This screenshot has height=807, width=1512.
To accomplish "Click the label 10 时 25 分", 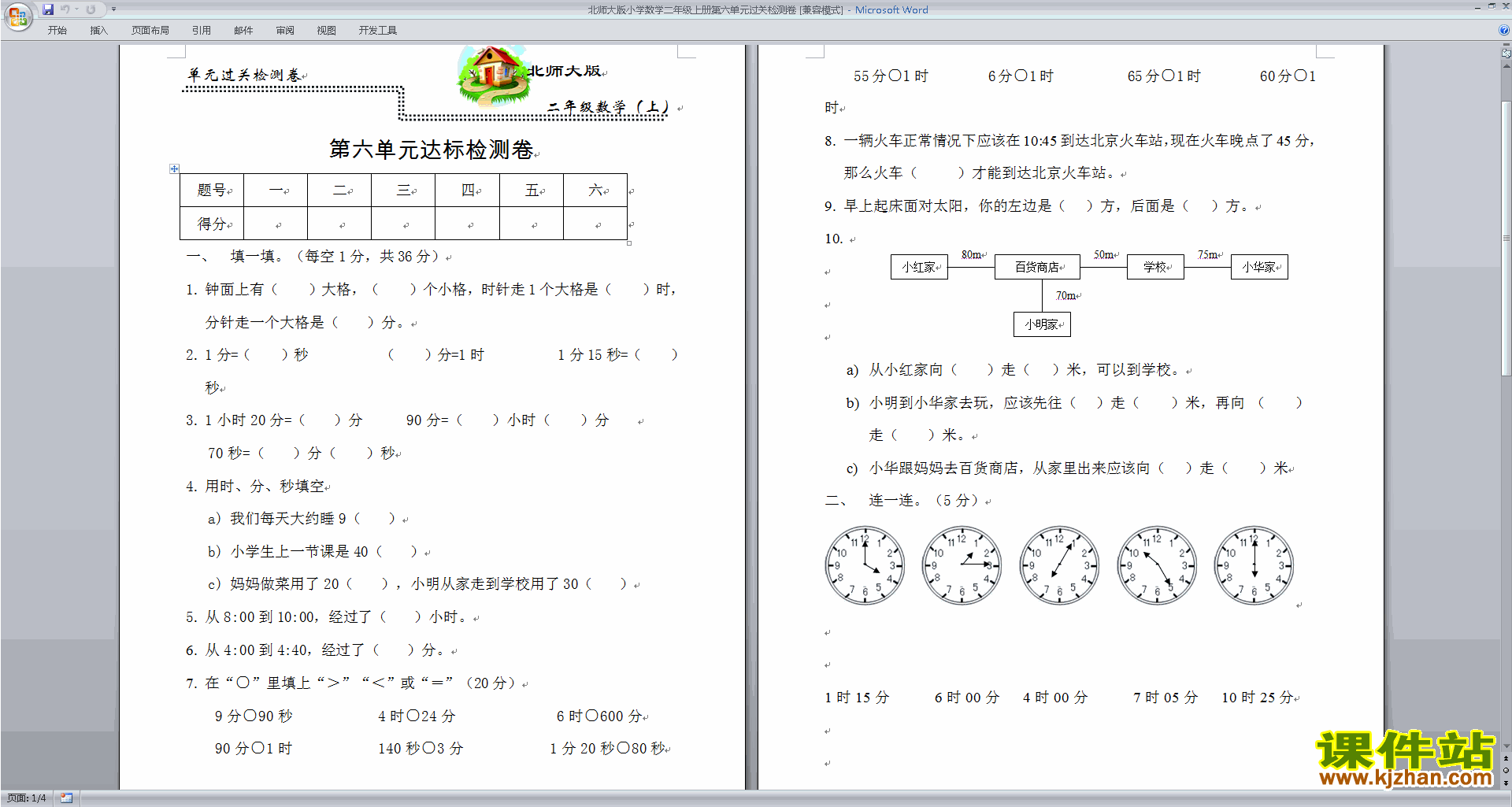I will coord(1258,698).
